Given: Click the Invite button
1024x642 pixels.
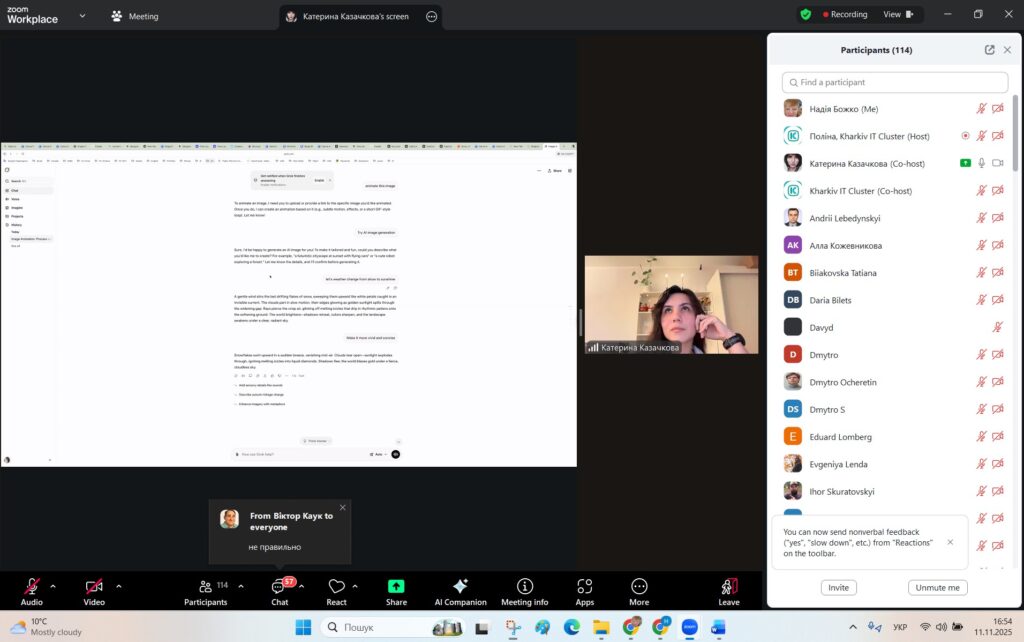Looking at the screenshot, I should pos(838,588).
